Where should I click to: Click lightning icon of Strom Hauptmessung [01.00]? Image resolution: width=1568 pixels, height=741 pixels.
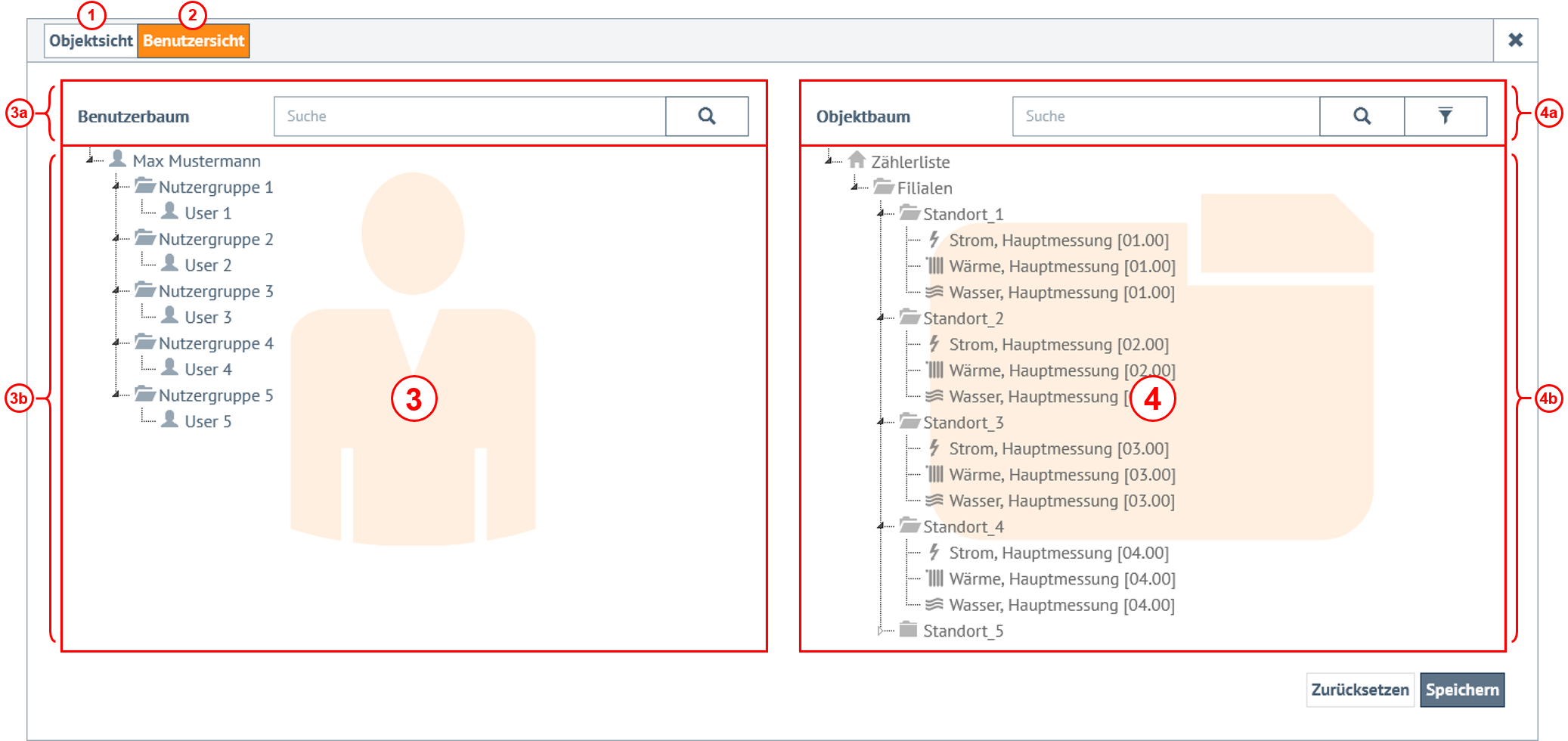[934, 240]
